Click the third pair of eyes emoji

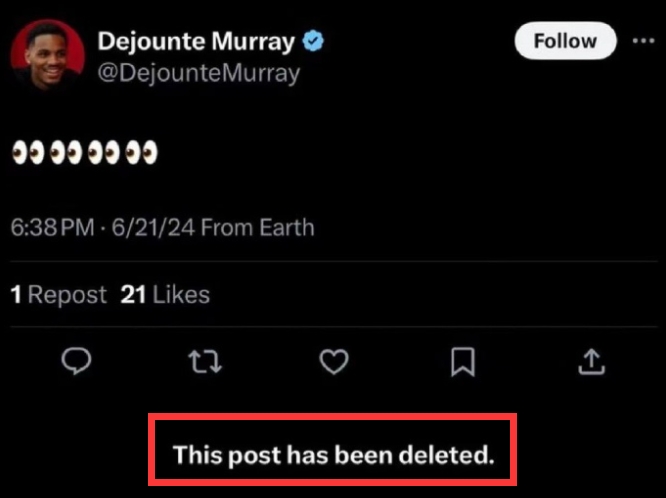[x=104, y=153]
